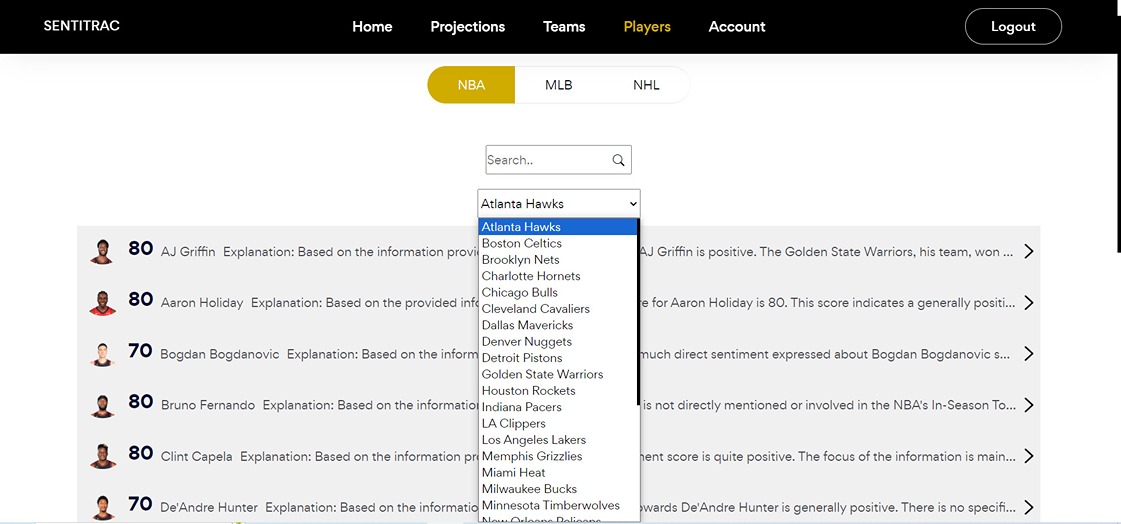Click the AJ Griffin player name
The height and width of the screenshot is (524, 1121).
(188, 252)
